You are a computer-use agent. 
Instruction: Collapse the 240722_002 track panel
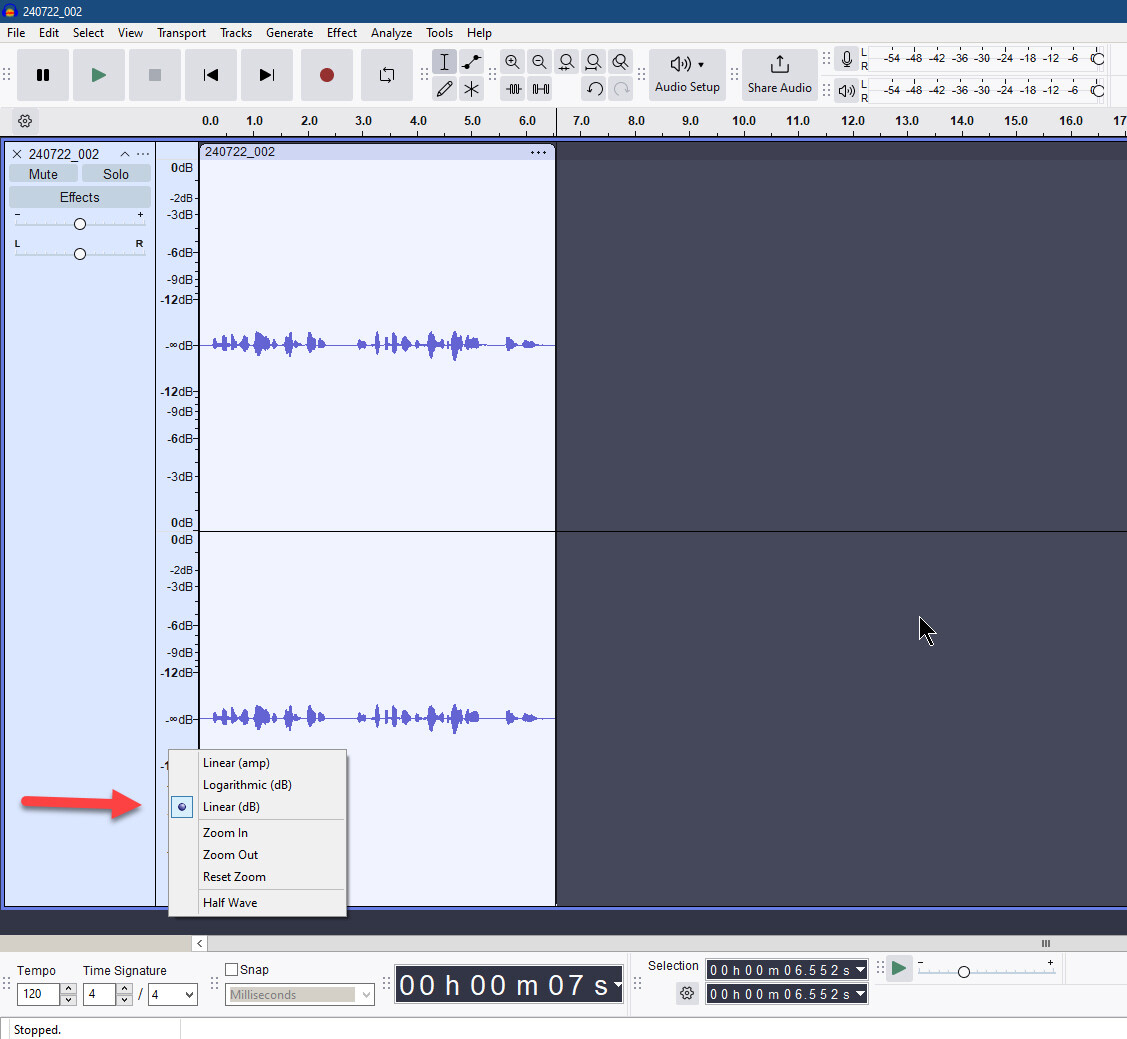(125, 154)
